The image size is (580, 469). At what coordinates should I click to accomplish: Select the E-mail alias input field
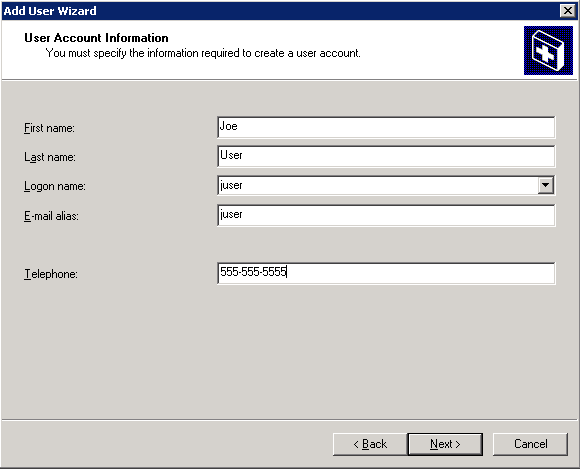(386, 215)
